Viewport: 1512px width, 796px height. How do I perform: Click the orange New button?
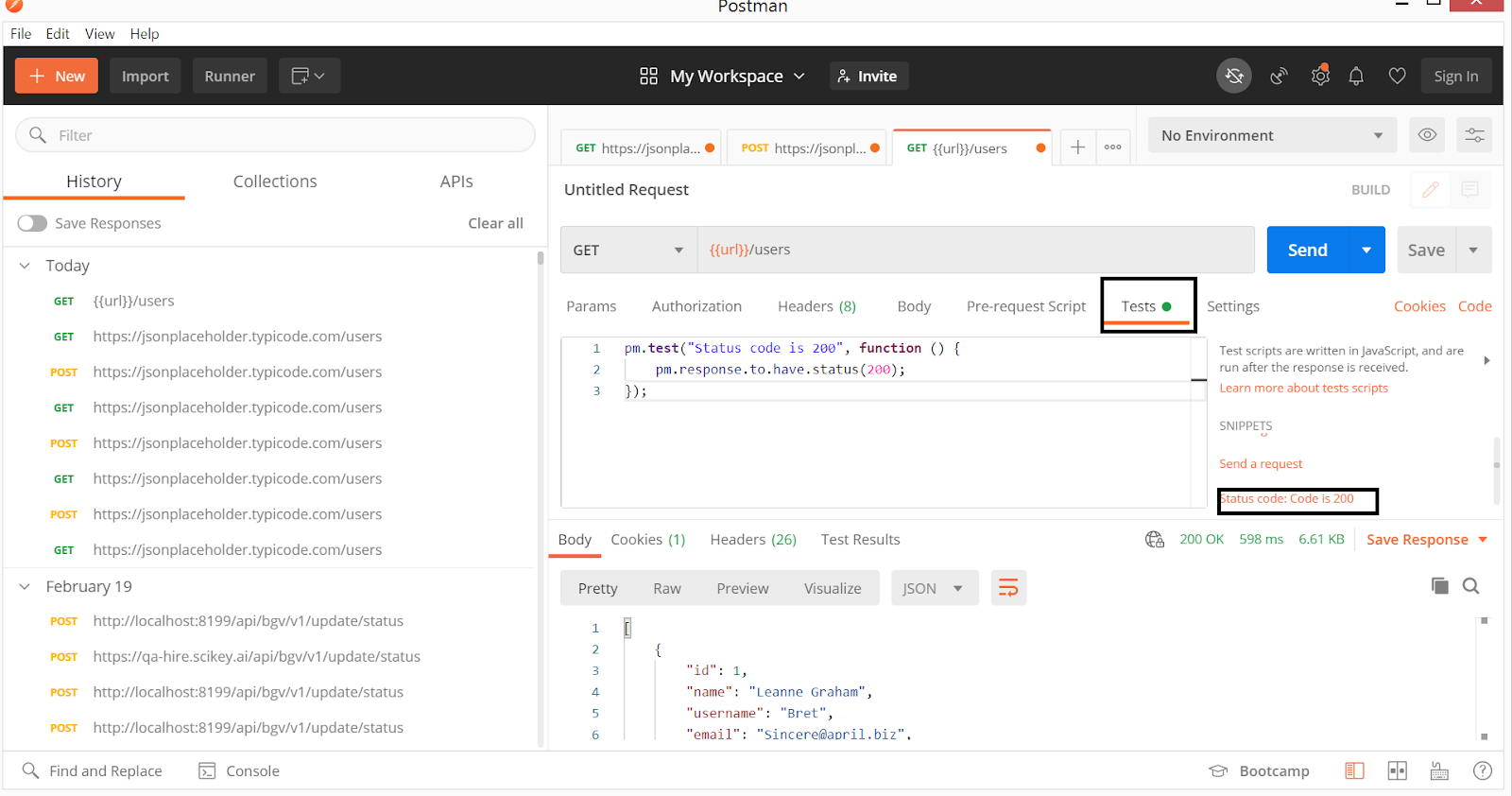[x=57, y=76]
